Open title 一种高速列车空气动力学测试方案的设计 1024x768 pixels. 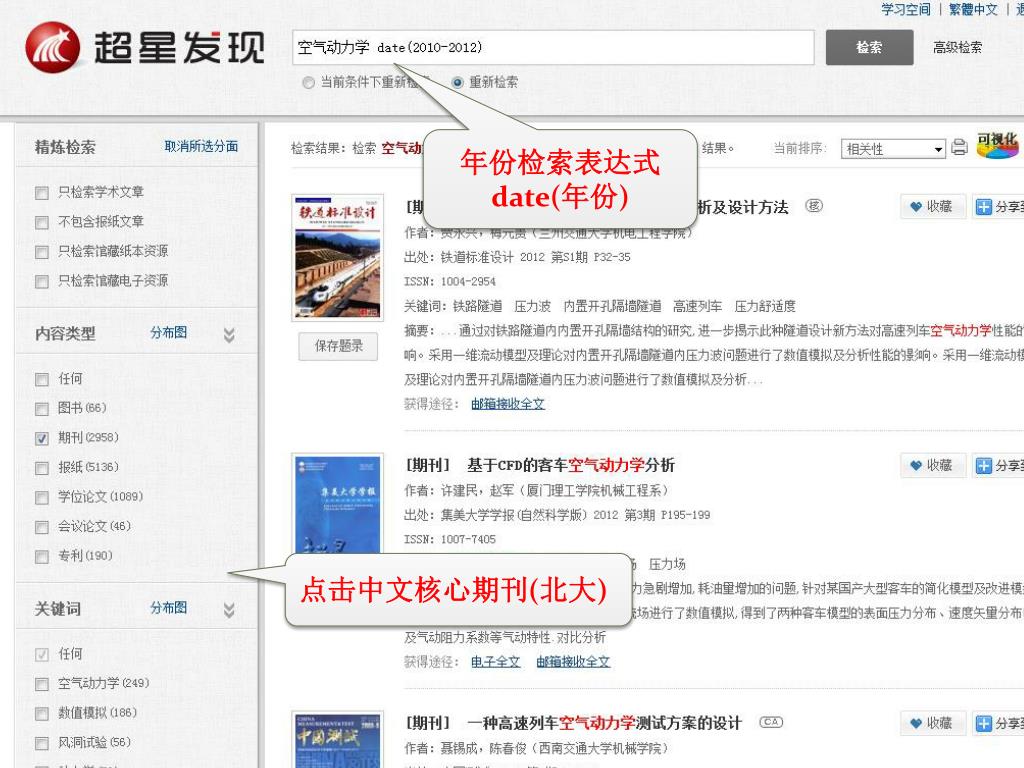[x=605, y=723]
